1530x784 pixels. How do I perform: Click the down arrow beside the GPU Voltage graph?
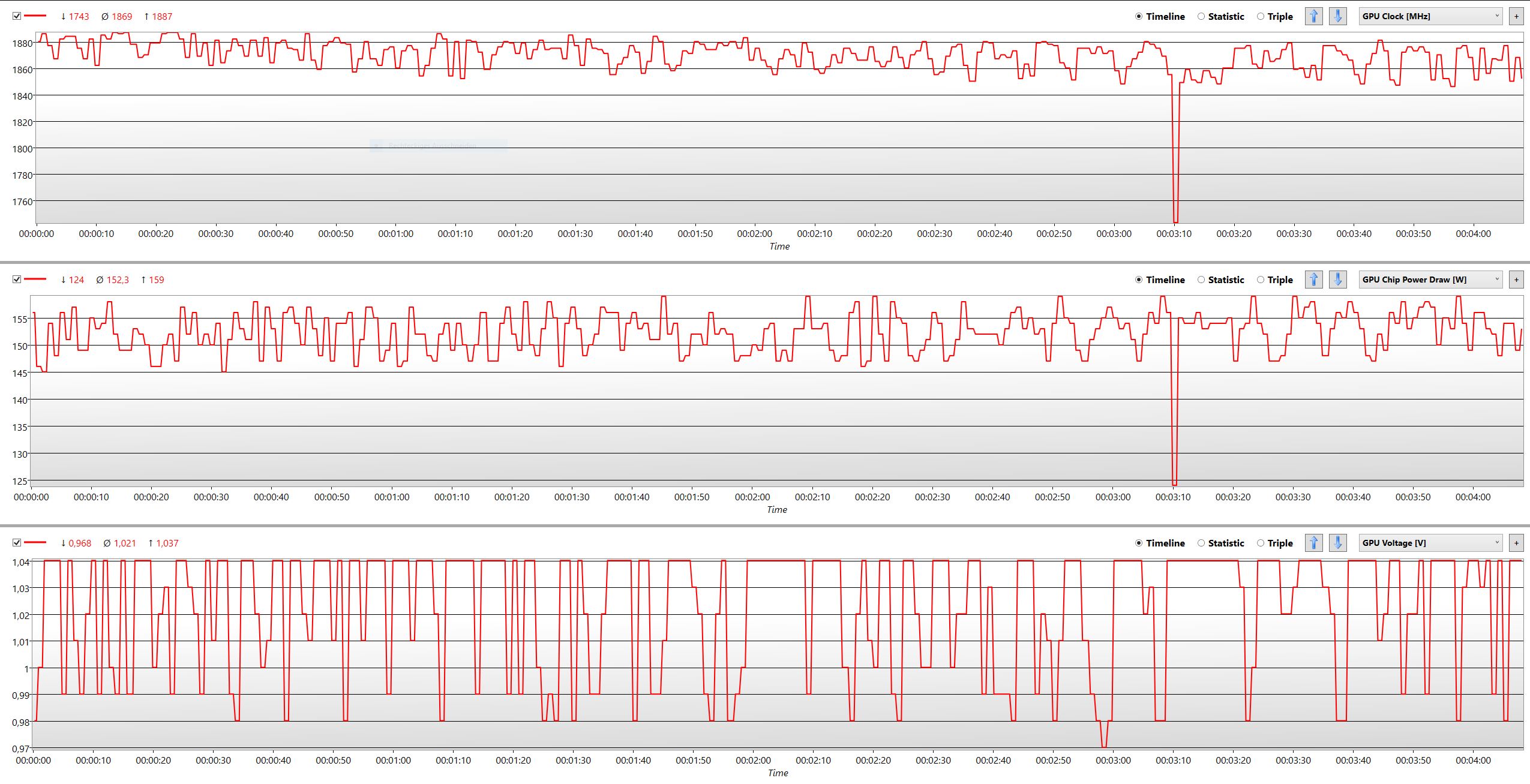[x=1337, y=543]
